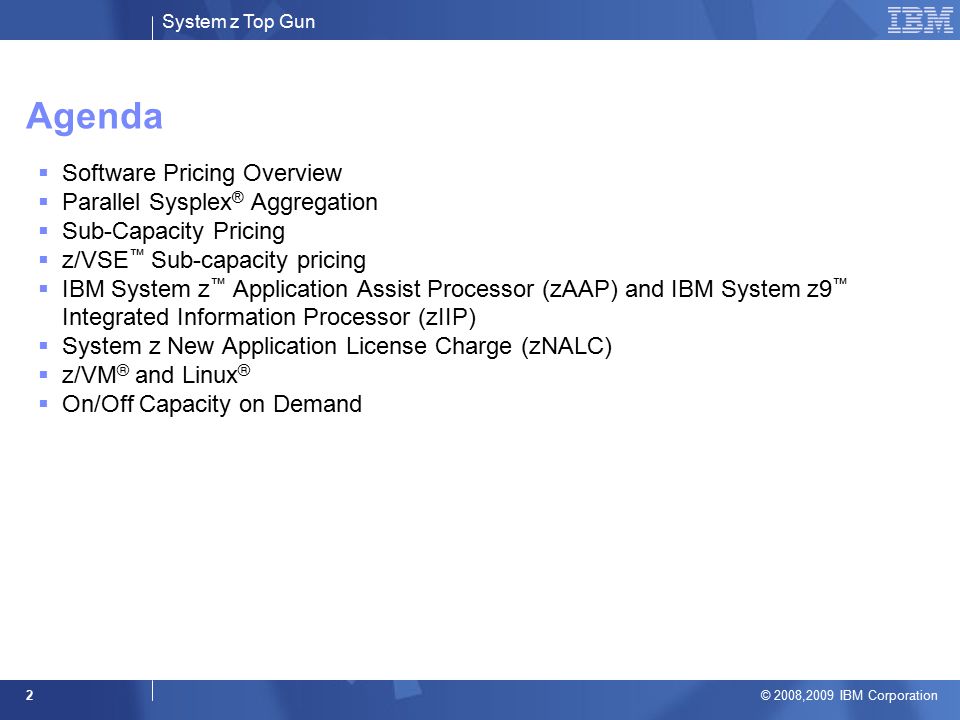Click 'z/VSE Sub-capacity pricing' line
This screenshot has height=720, width=960.
(214, 260)
